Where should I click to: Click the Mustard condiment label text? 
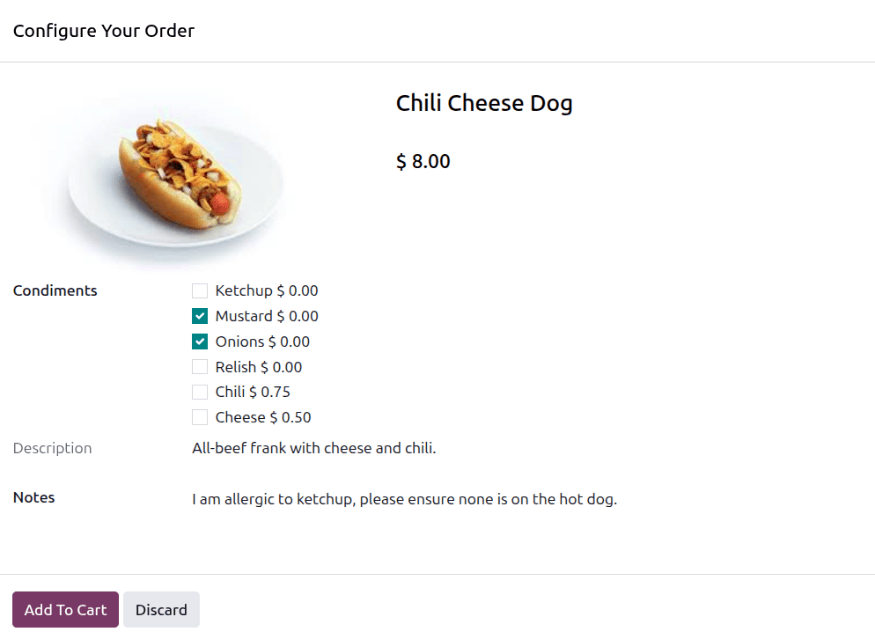266,315
